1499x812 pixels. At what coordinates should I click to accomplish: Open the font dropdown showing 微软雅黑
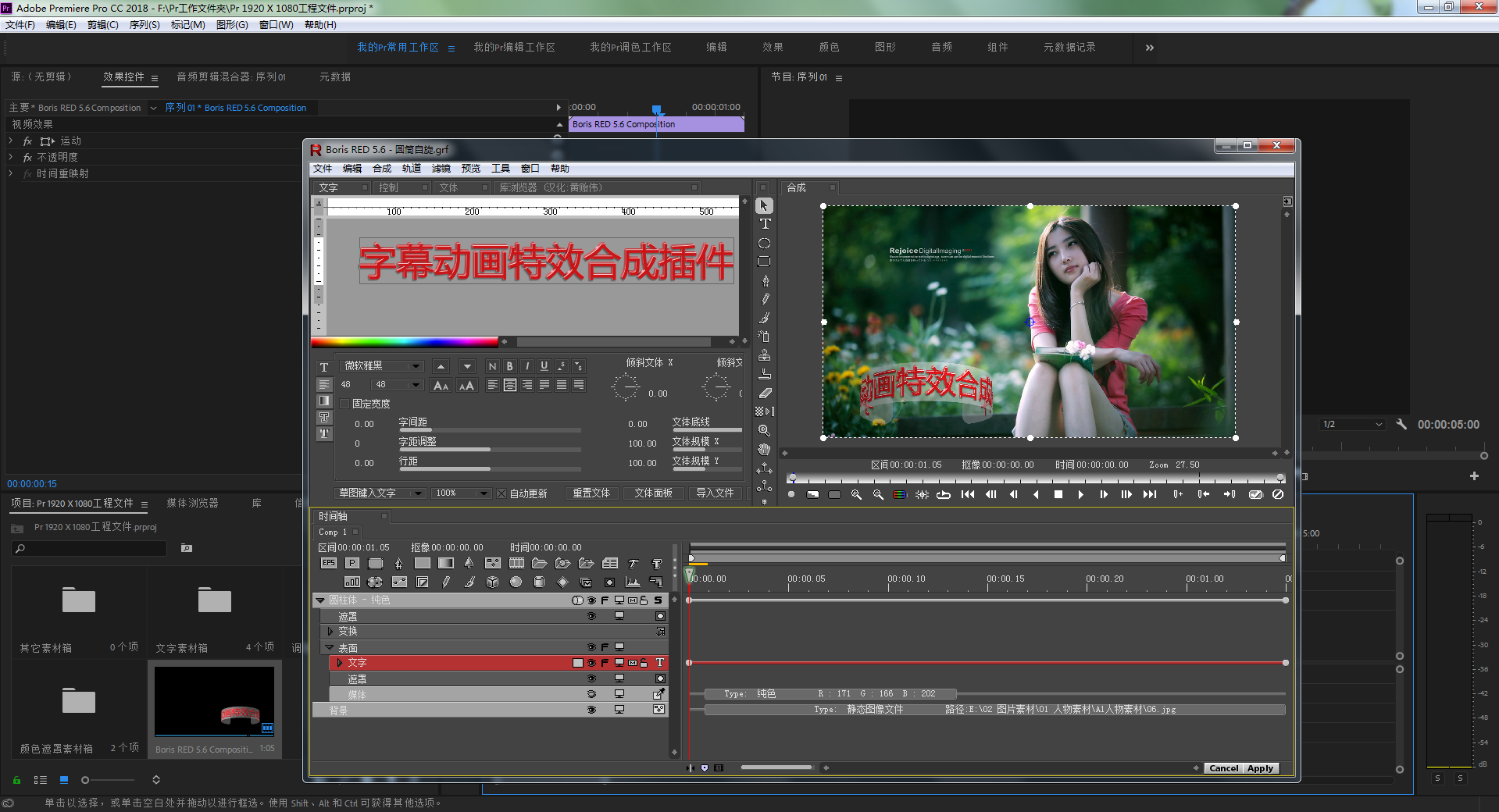[381, 365]
